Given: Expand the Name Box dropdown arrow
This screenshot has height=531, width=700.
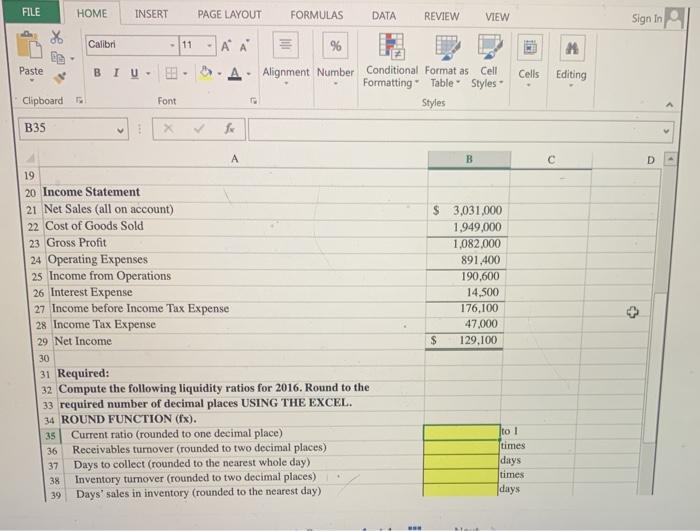Looking at the screenshot, I should 120,130.
